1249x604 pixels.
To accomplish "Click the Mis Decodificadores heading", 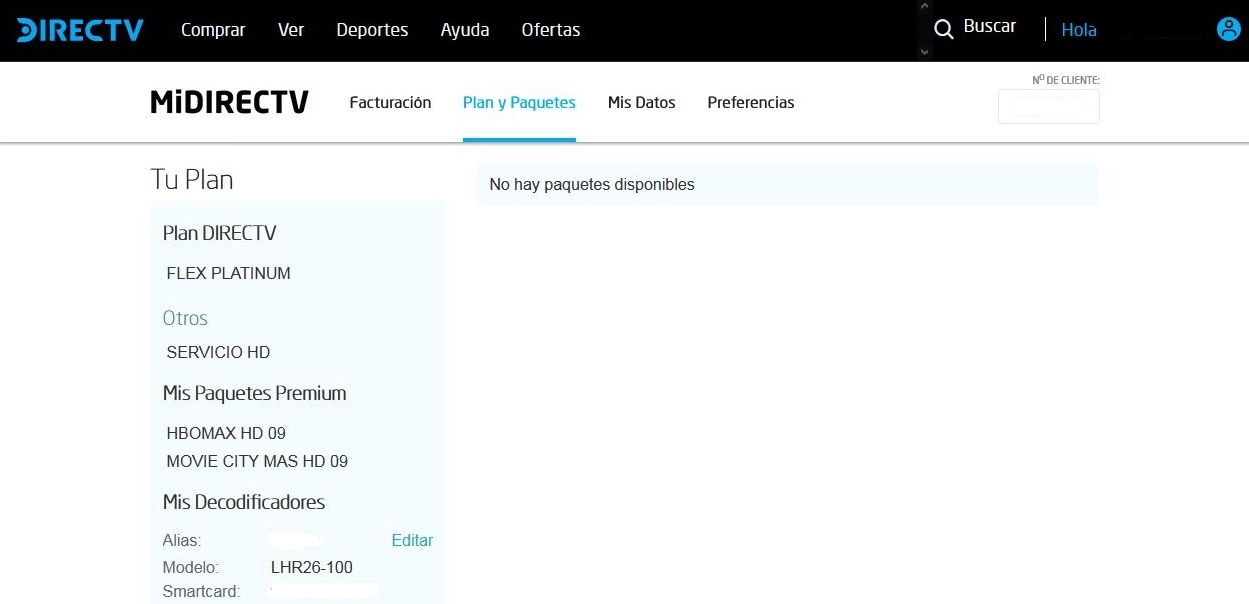I will click(244, 502).
